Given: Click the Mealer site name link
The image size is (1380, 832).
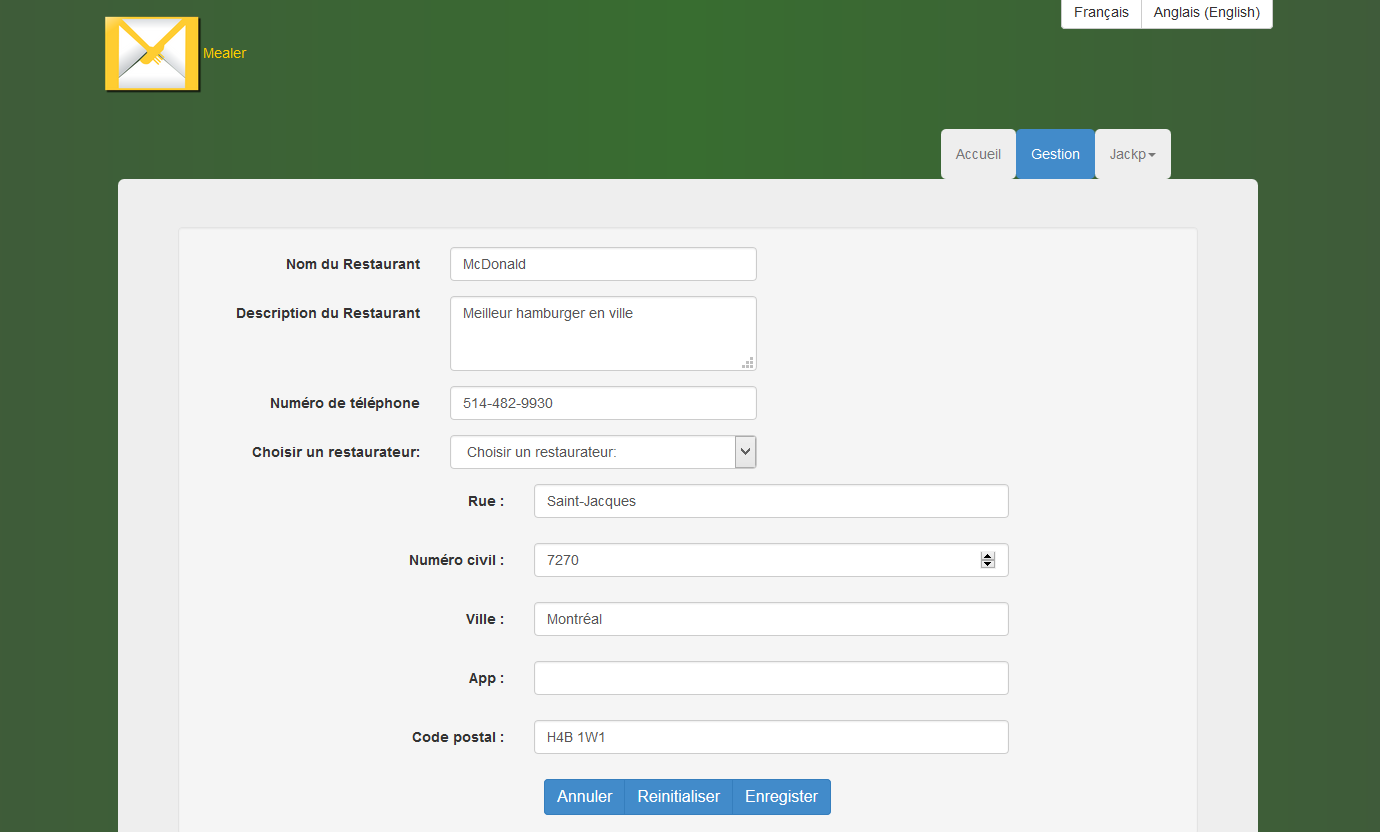Looking at the screenshot, I should point(224,53).
